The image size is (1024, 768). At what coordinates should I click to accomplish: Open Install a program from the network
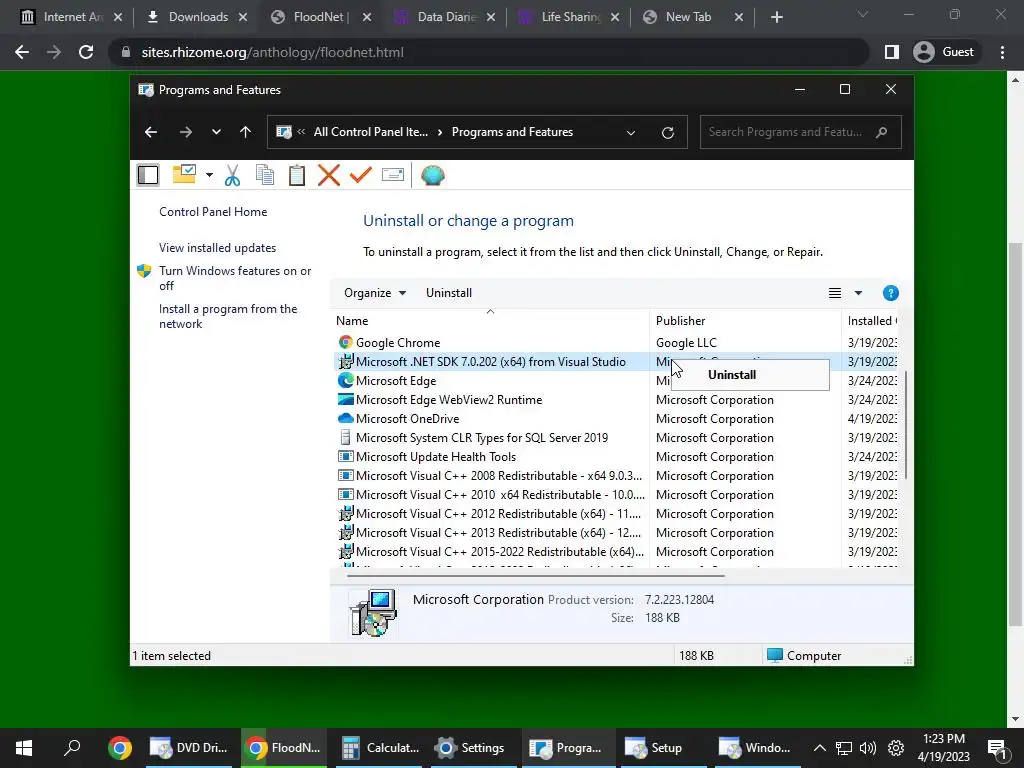(x=228, y=316)
